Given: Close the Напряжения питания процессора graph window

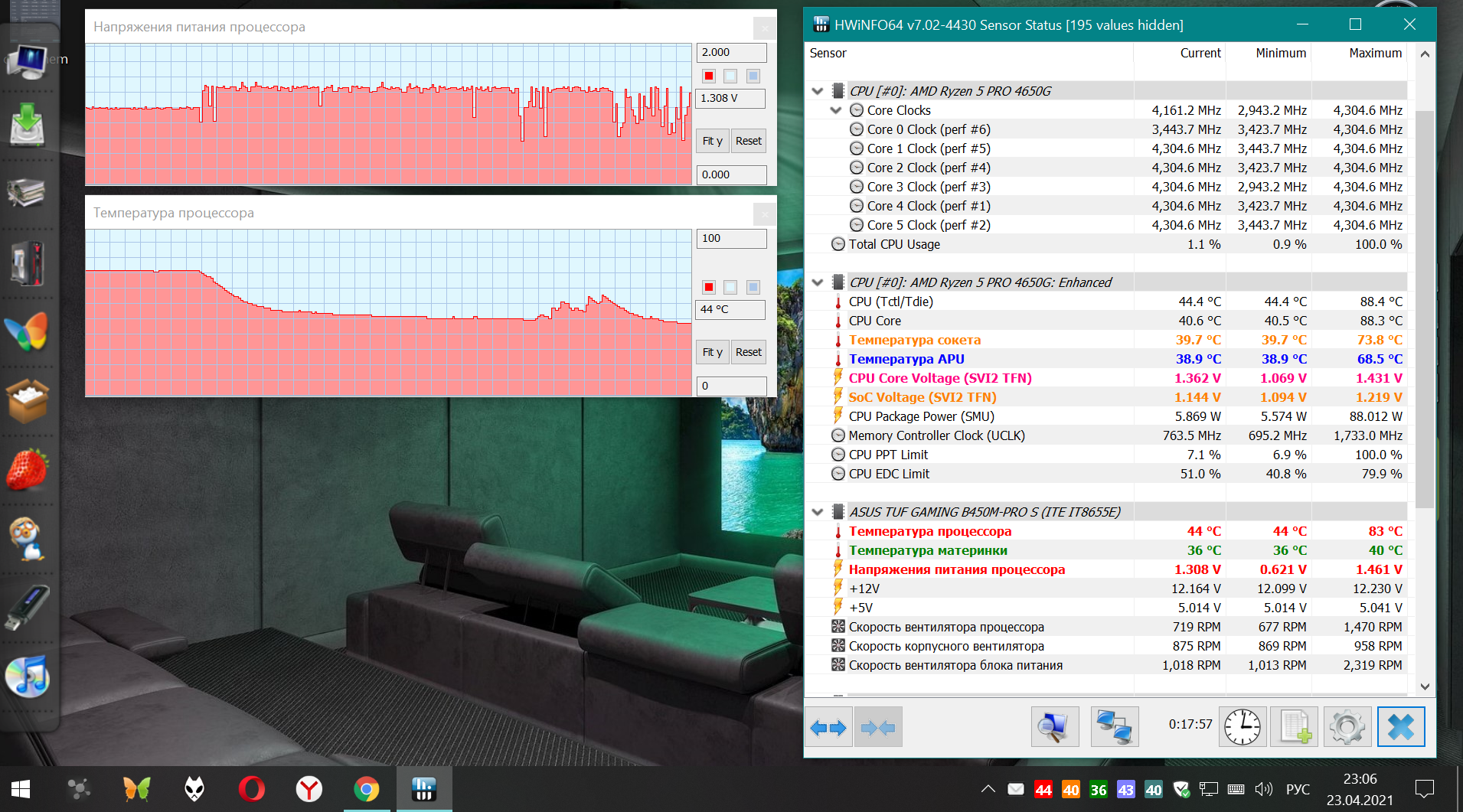Looking at the screenshot, I should [x=765, y=28].
